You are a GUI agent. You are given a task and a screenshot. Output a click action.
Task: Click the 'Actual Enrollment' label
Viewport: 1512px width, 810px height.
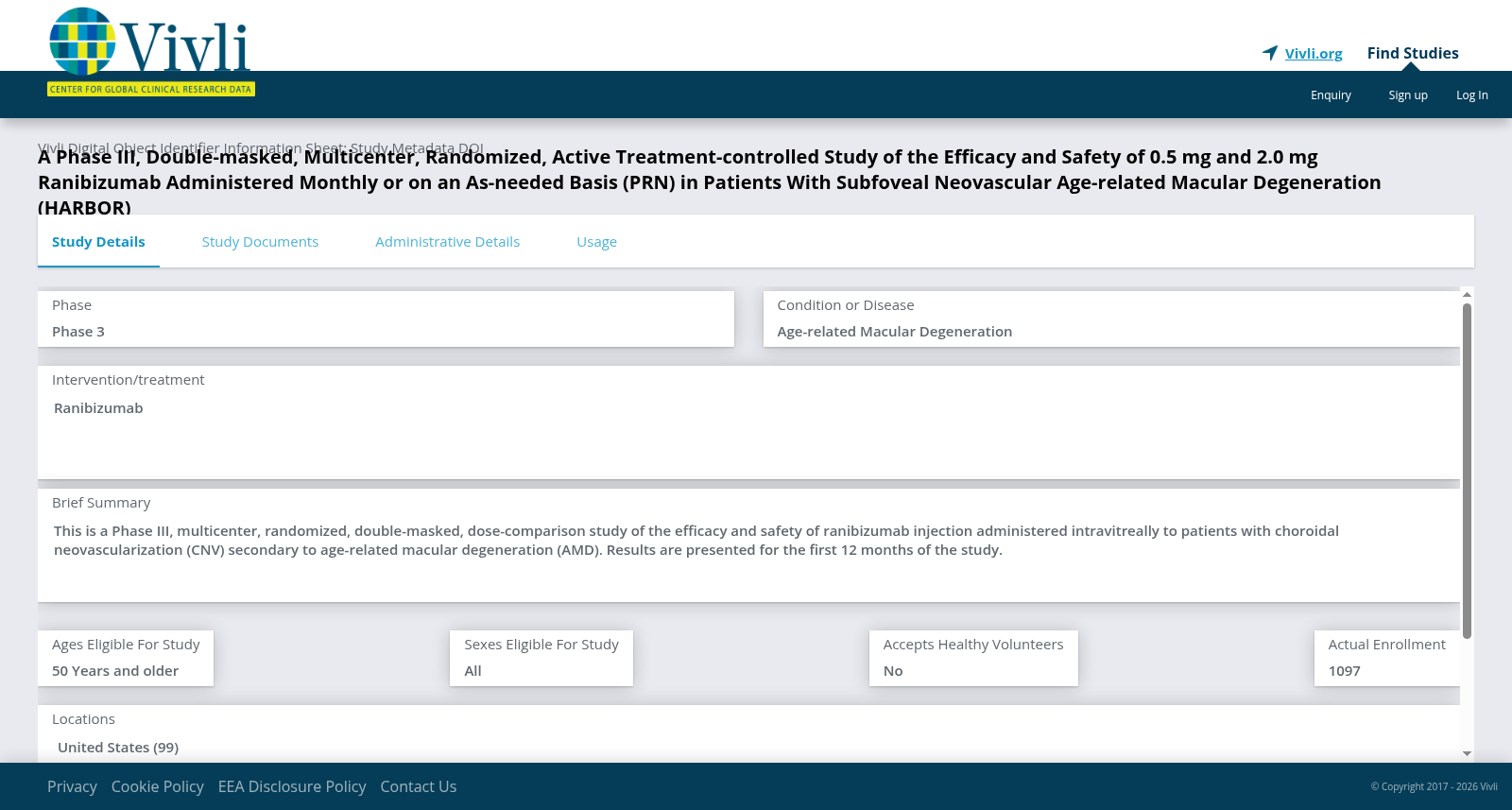[x=1387, y=645]
